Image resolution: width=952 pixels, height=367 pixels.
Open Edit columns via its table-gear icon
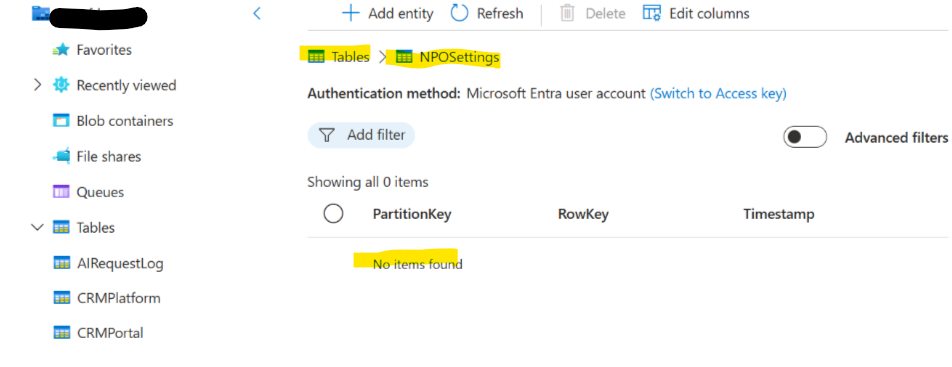651,13
